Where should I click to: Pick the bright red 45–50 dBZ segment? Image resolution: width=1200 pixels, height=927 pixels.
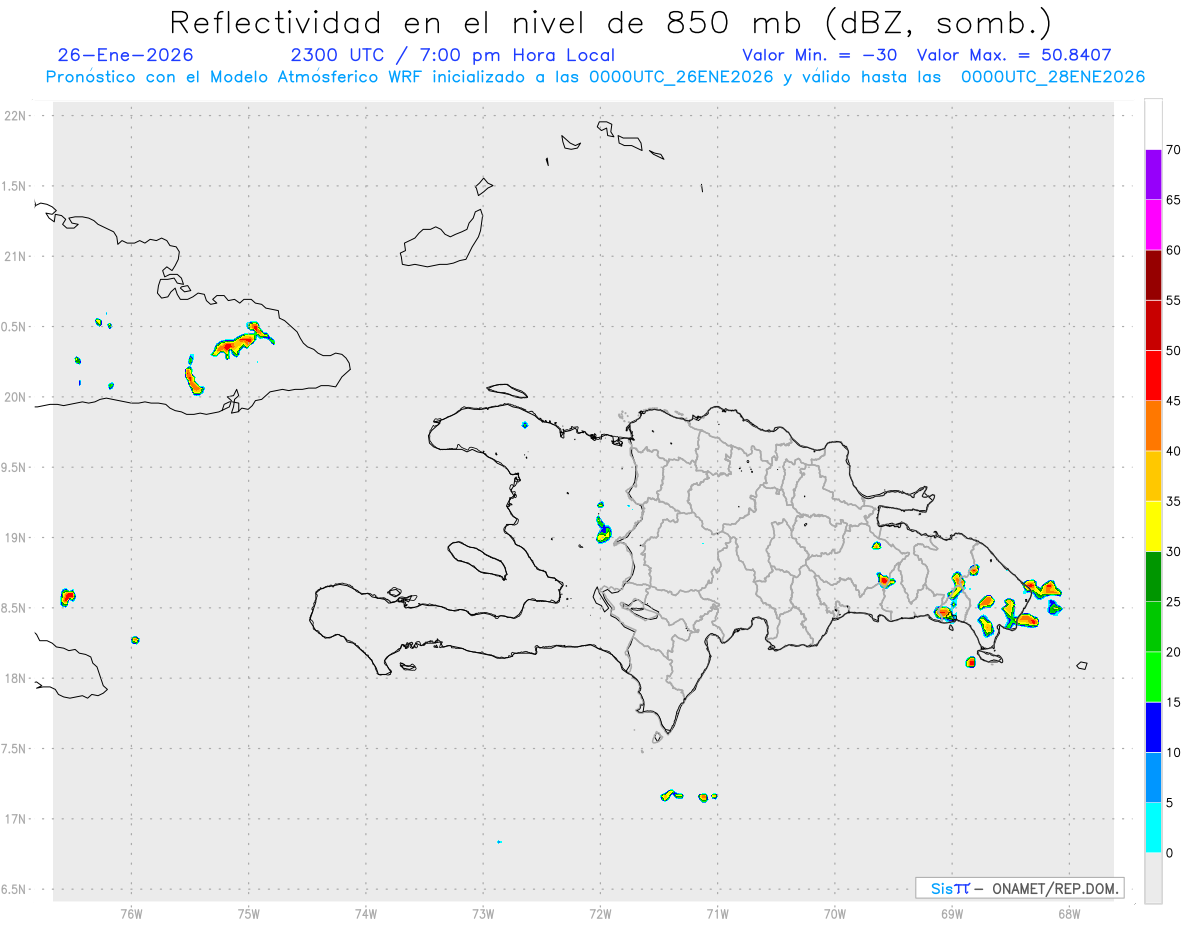pyautogui.click(x=1153, y=376)
